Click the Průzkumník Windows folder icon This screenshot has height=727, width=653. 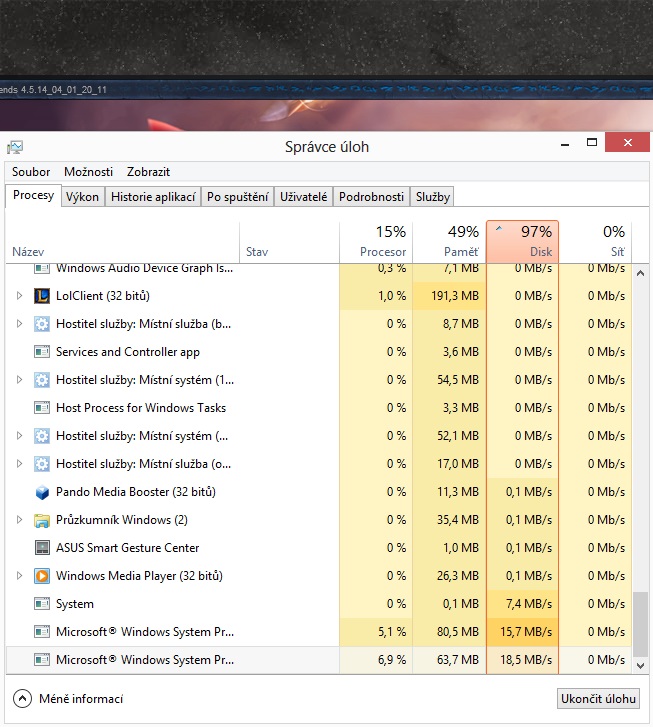[x=42, y=520]
